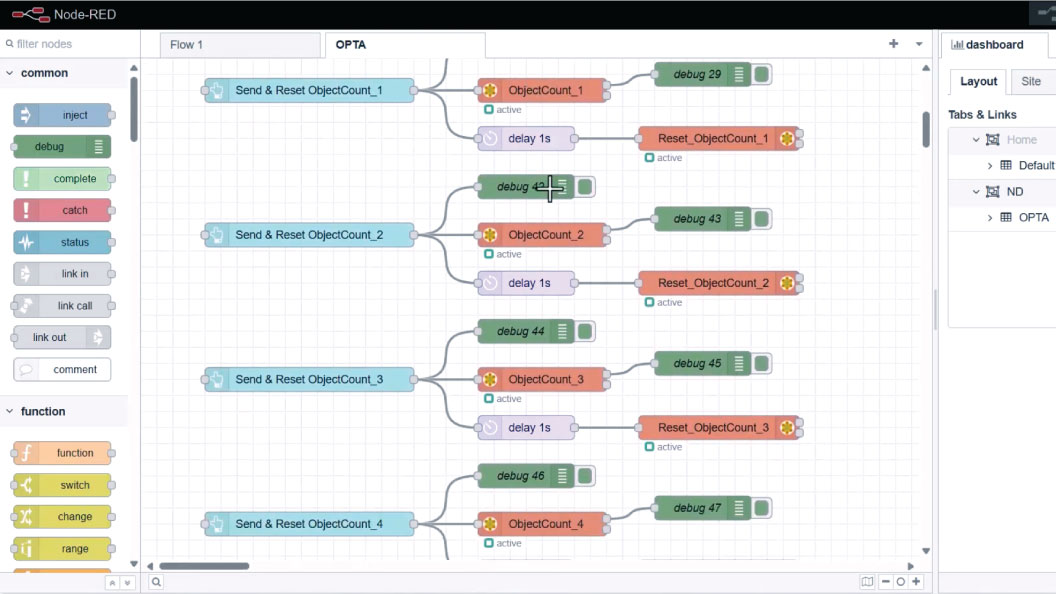
Task: Expand all palette categories
Action: [x=127, y=583]
